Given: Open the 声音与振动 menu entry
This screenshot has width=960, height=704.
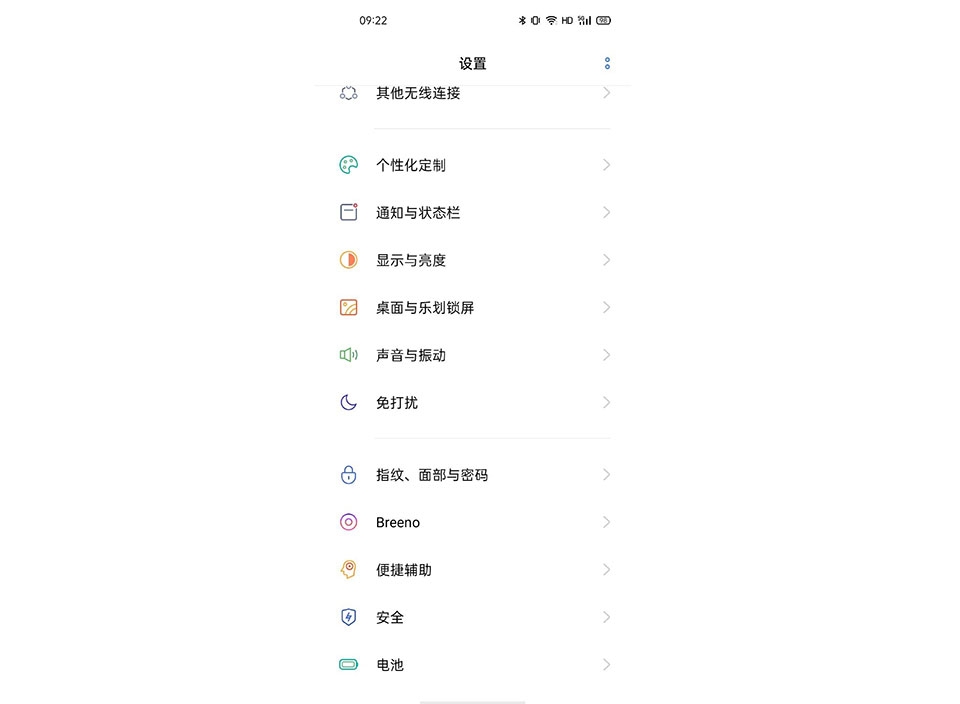Looking at the screenshot, I should point(473,355).
